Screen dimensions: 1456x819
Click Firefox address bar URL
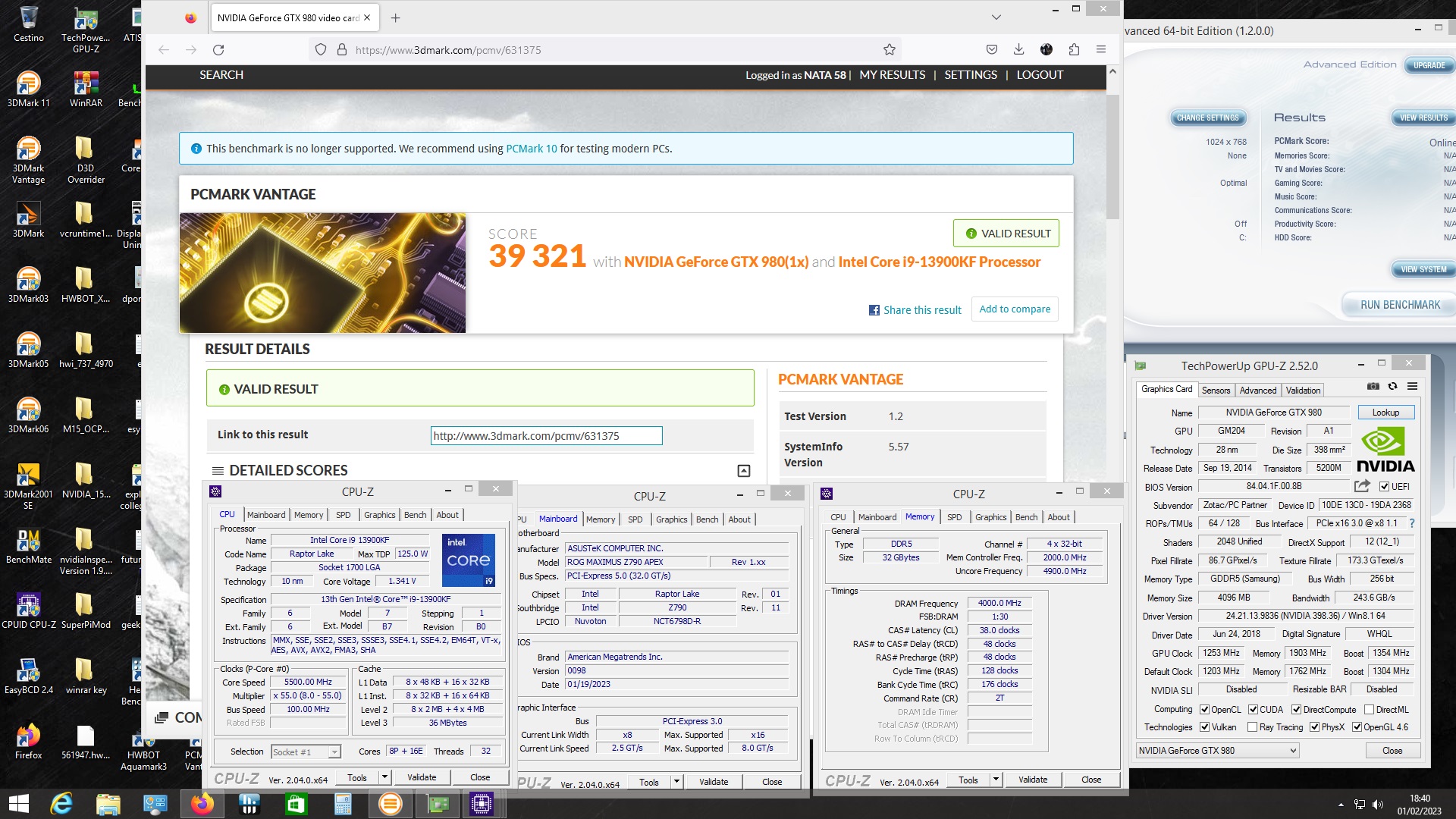pos(448,50)
